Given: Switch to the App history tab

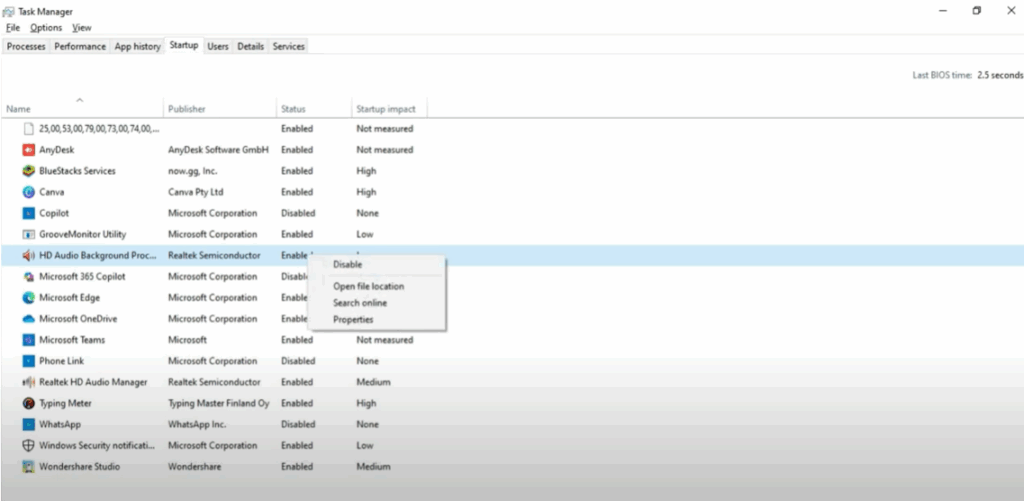Looking at the screenshot, I should (x=137, y=46).
